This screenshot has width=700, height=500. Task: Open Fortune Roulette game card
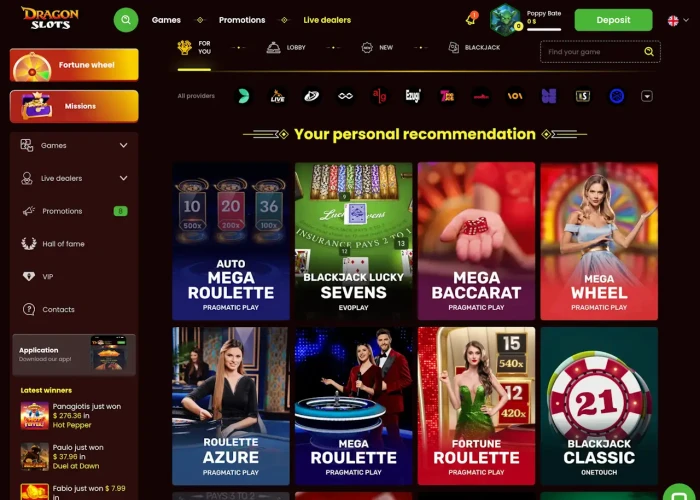[476, 406]
